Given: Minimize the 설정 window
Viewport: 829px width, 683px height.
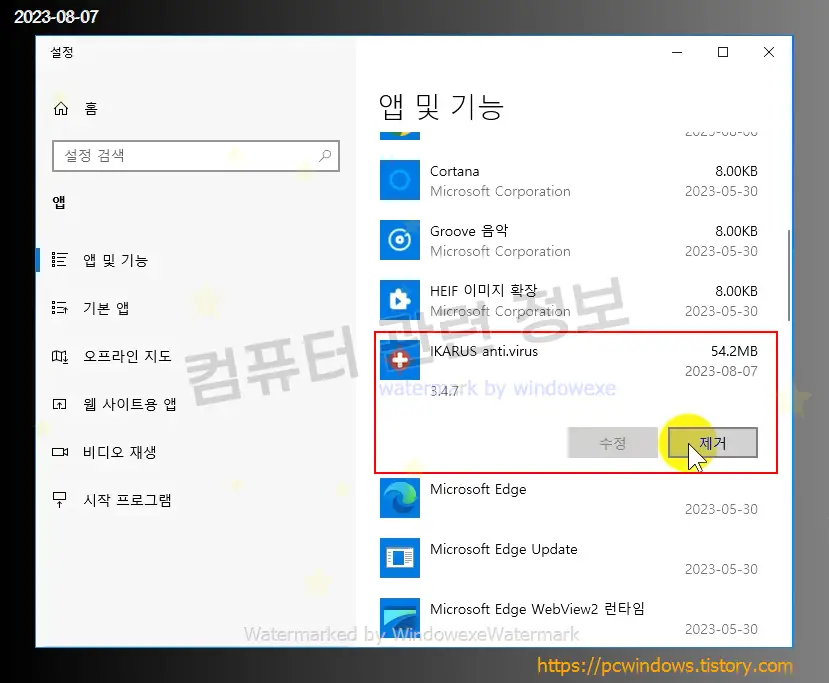Looking at the screenshot, I should [677, 52].
